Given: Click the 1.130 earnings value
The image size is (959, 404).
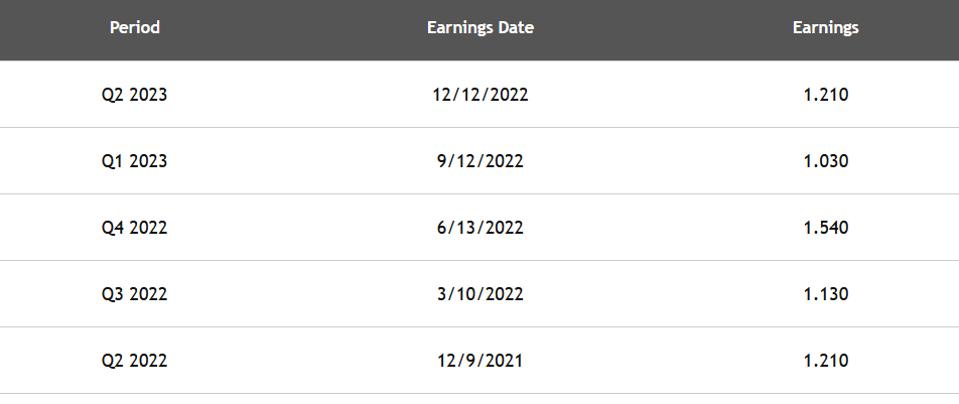Looking at the screenshot, I should (x=826, y=294).
